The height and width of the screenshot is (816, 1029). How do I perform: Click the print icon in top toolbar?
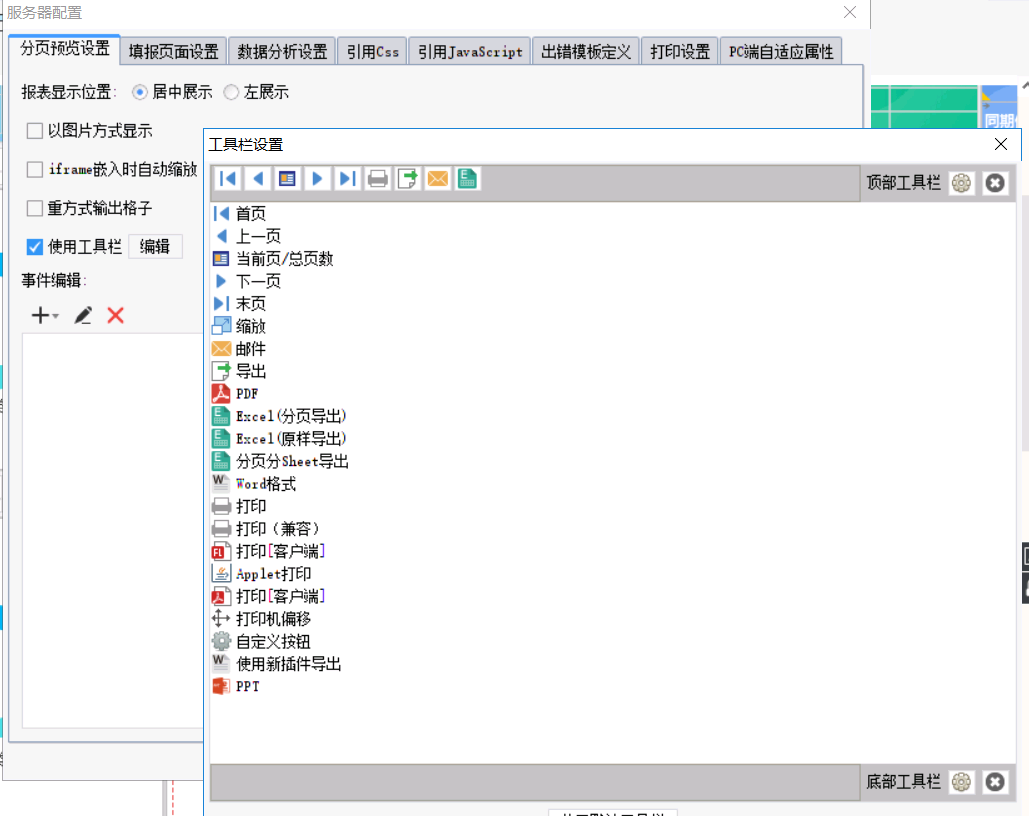point(378,179)
